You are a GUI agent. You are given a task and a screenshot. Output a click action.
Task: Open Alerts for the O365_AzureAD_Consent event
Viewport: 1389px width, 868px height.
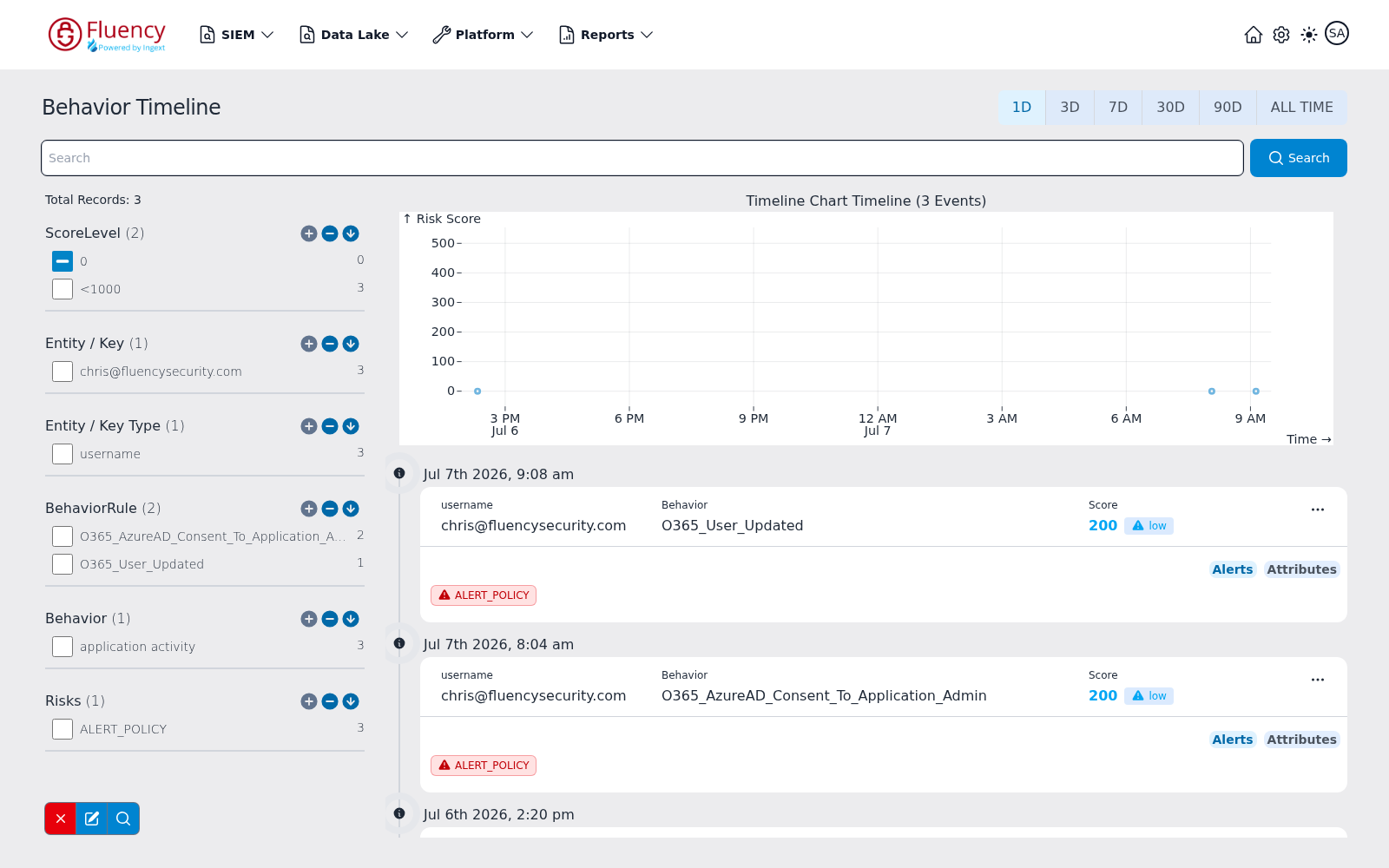click(x=1233, y=740)
